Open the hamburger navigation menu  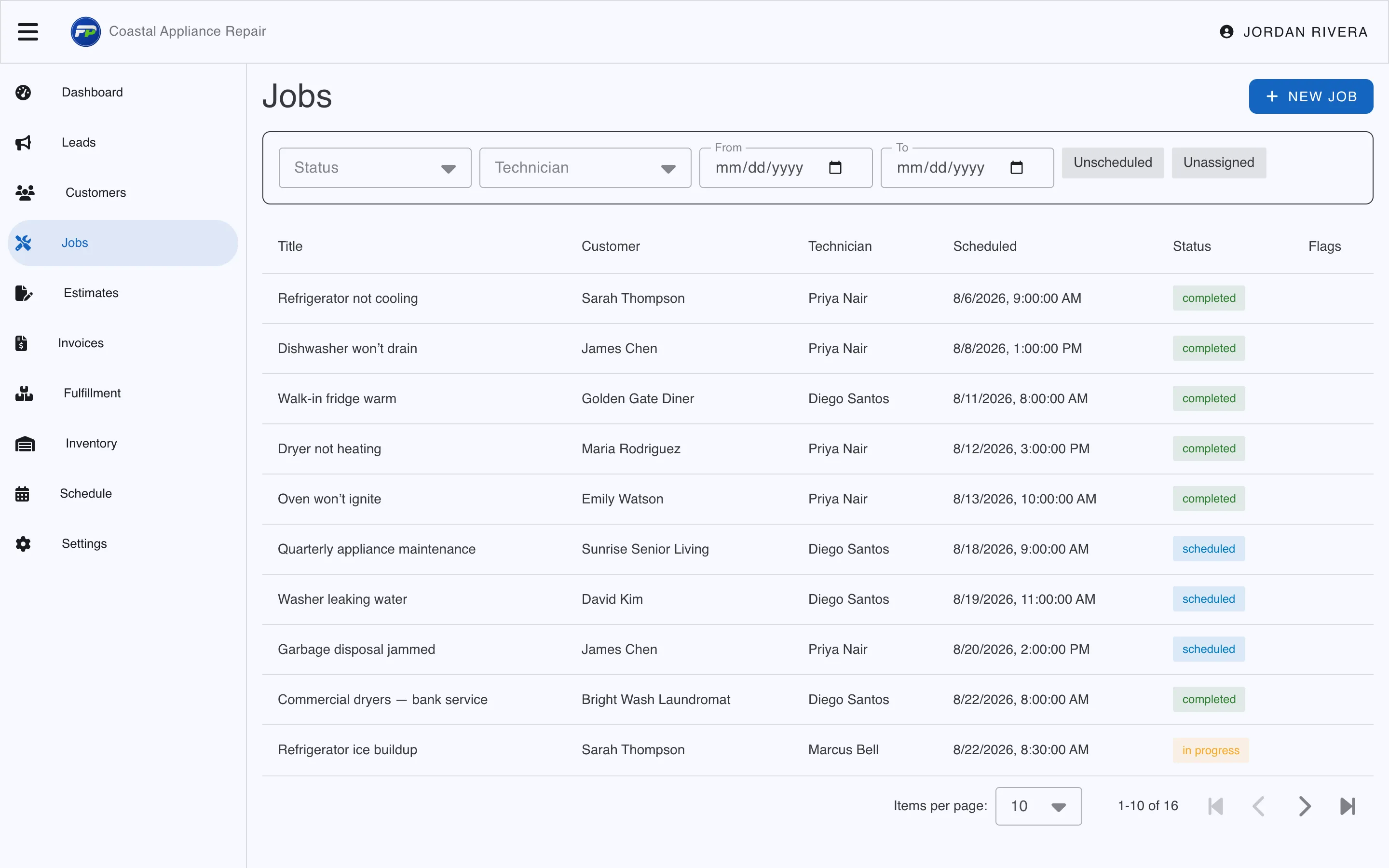point(27,31)
